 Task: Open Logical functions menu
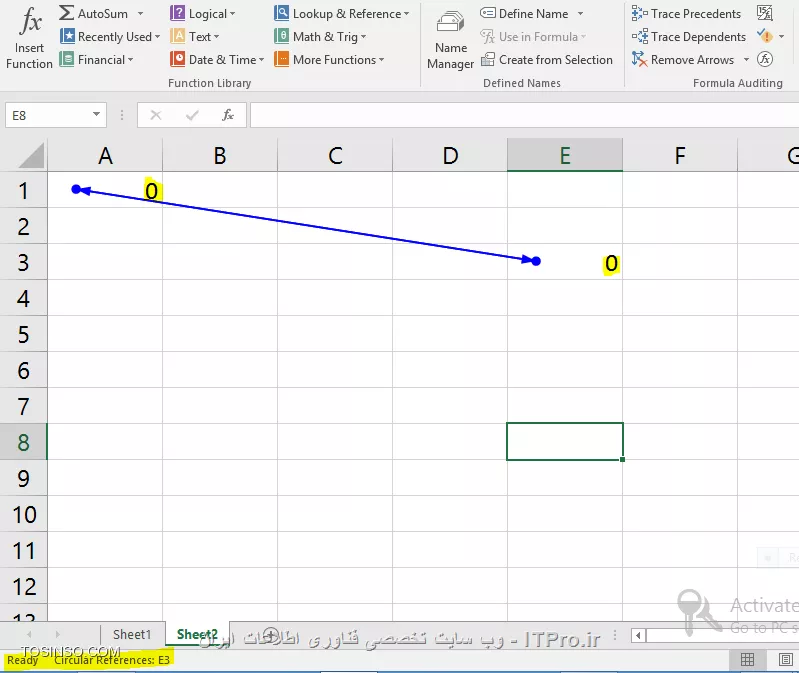click(203, 14)
